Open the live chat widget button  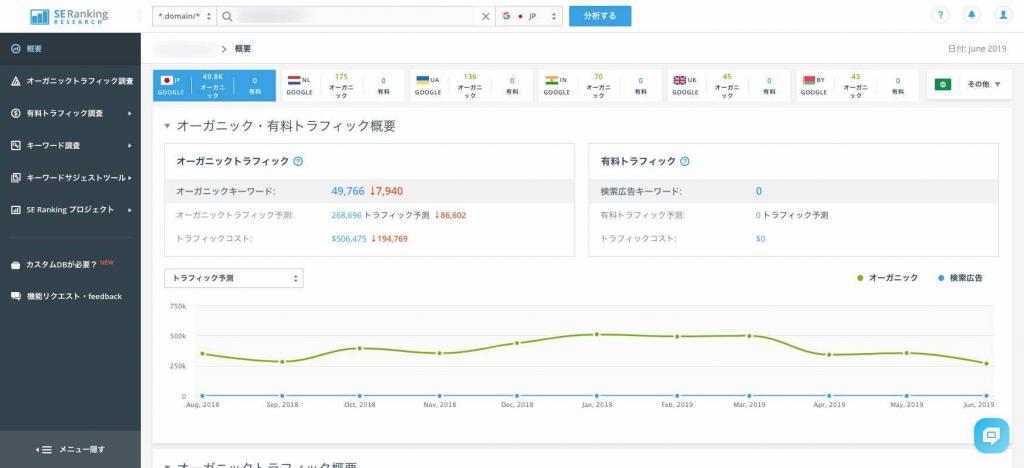[991, 435]
